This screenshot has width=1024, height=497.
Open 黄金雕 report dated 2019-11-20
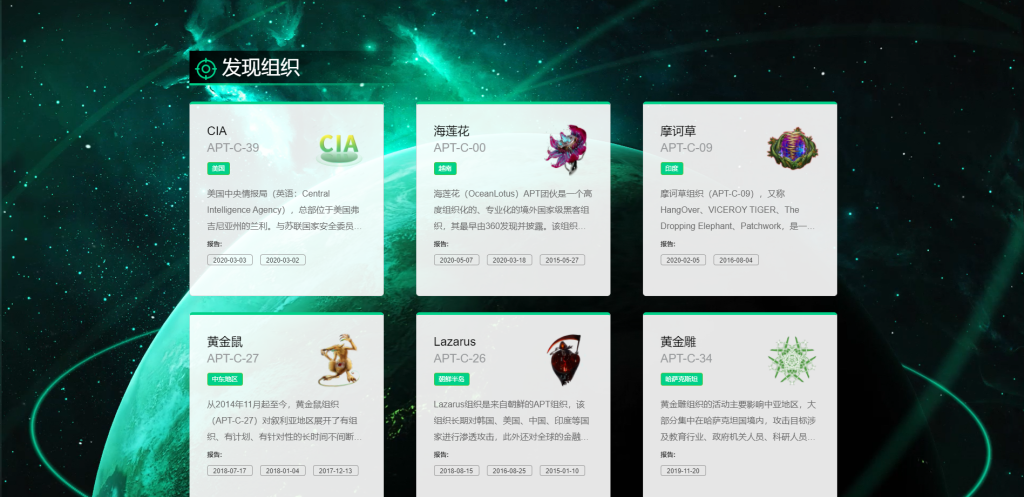tap(683, 470)
